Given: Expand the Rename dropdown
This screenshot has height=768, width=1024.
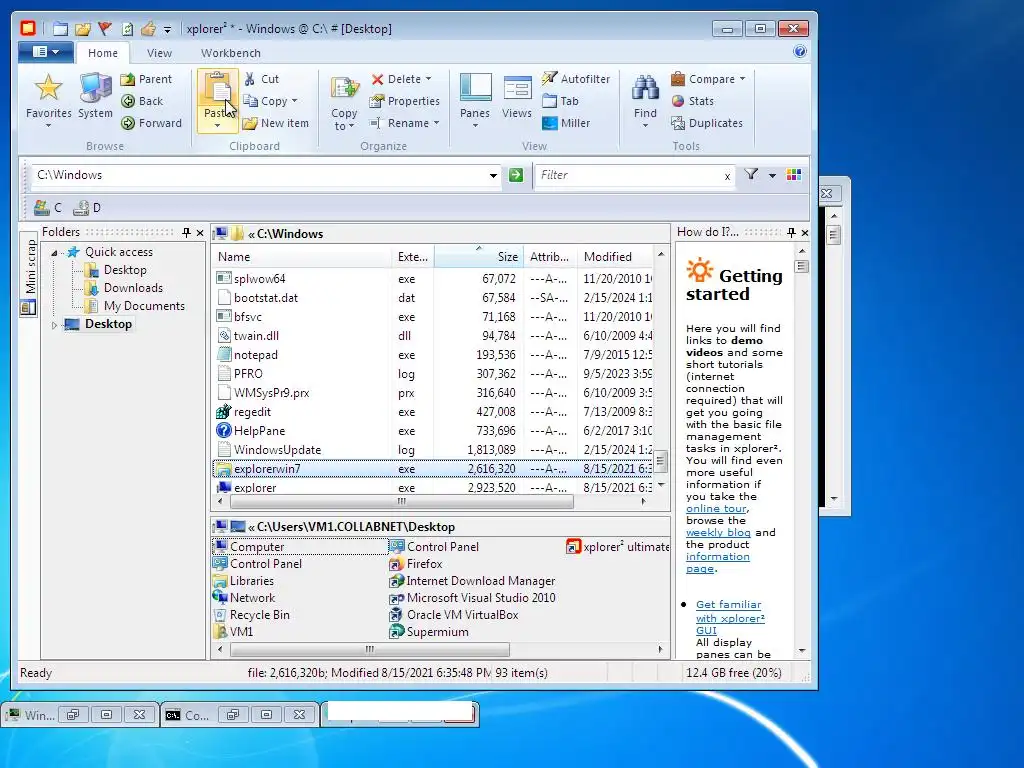Looking at the screenshot, I should pos(436,123).
